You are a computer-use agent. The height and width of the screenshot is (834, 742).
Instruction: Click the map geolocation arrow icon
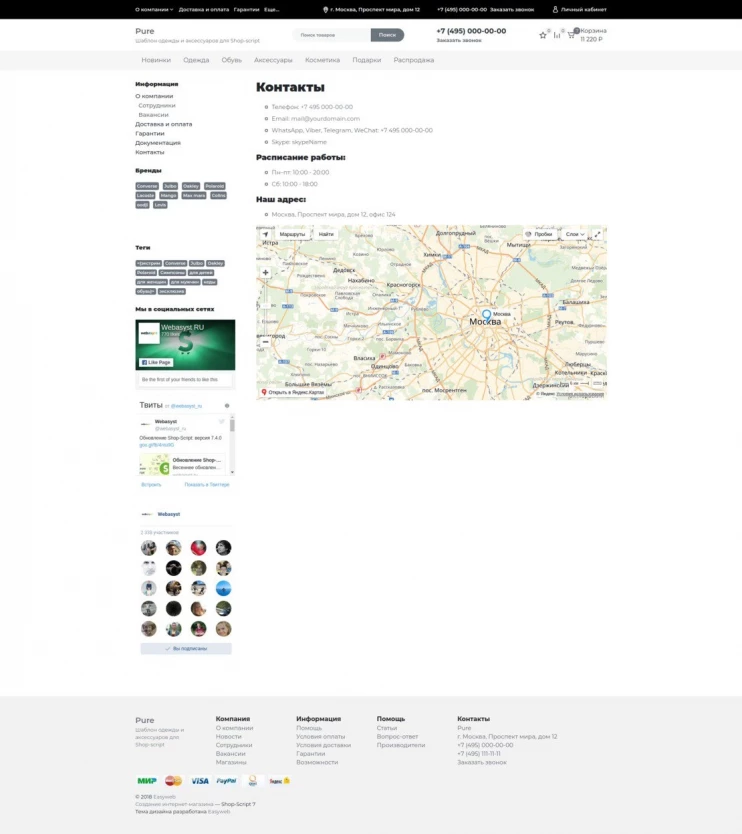pos(265,234)
